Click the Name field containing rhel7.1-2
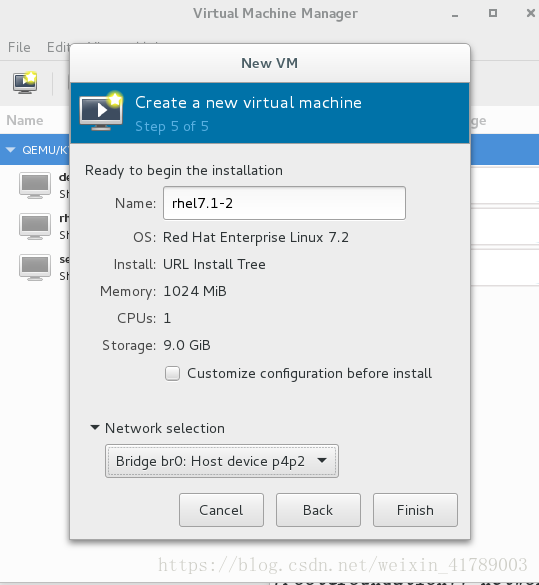The image size is (539, 585). (x=284, y=203)
